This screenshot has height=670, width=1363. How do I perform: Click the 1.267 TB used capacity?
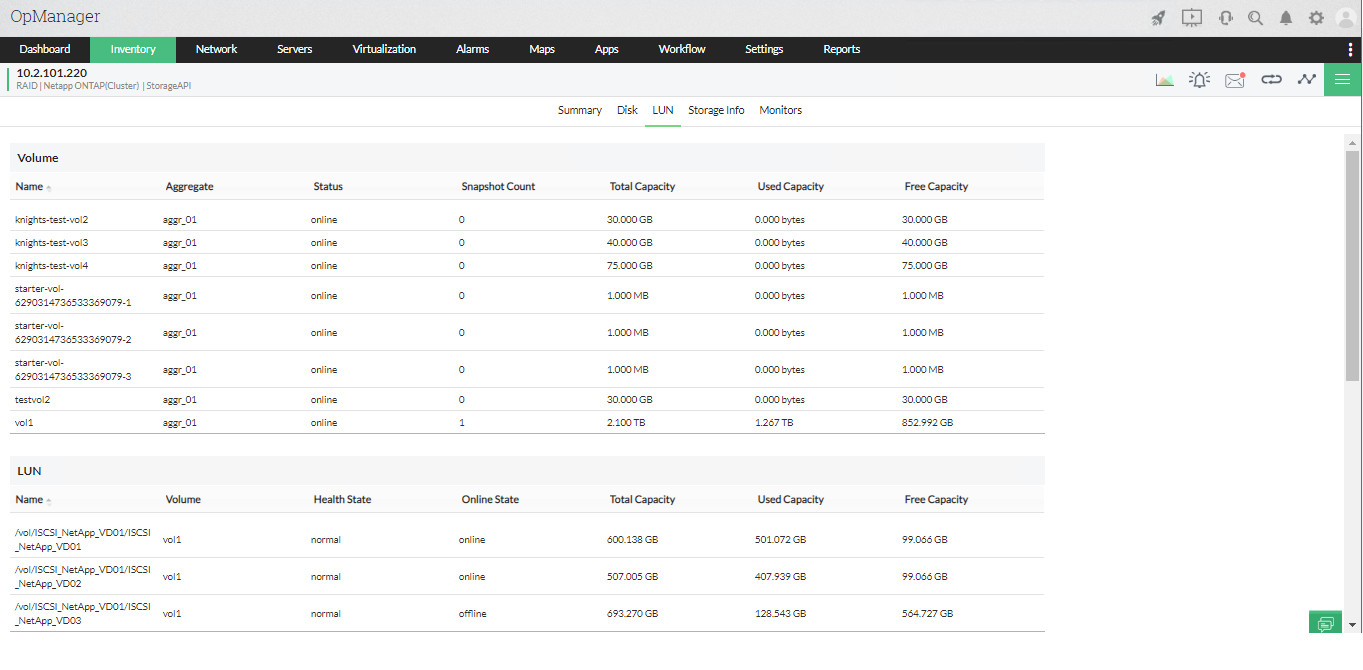click(x=774, y=423)
